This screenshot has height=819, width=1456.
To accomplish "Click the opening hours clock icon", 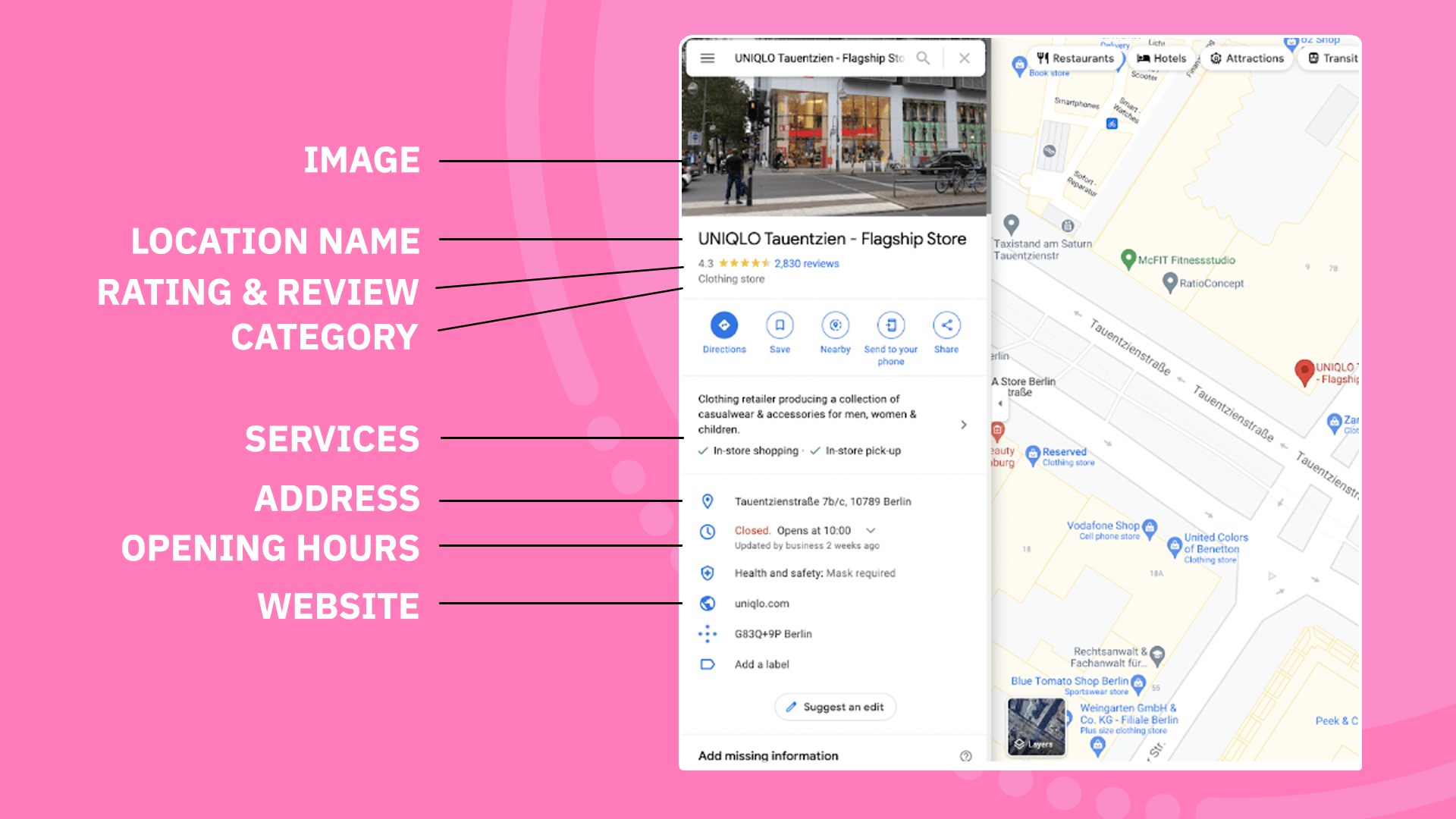I will coord(708,532).
